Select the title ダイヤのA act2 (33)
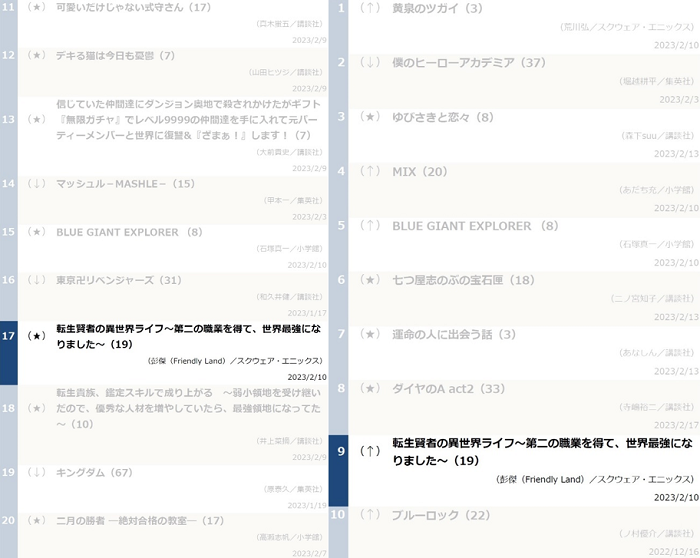This screenshot has width=700, height=558. [448, 389]
